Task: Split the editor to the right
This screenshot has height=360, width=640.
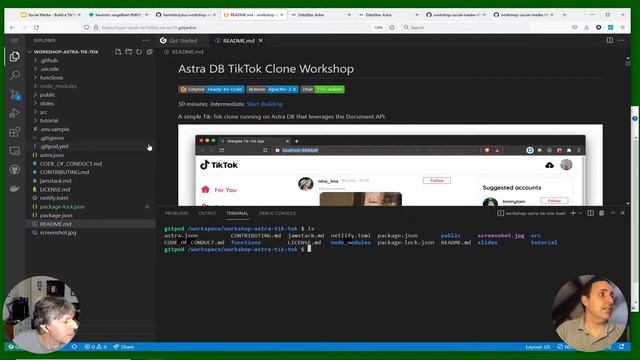Action: 609,40
